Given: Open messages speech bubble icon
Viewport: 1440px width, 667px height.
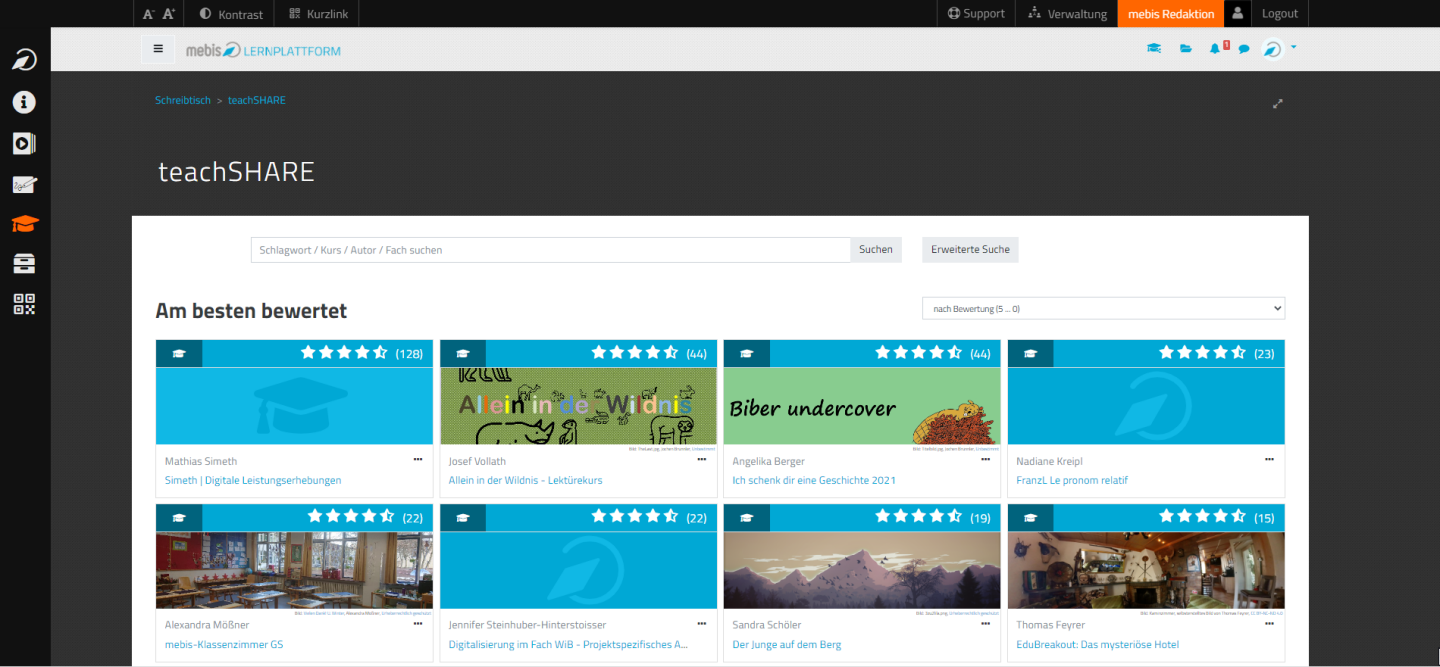Looking at the screenshot, I should (1244, 48).
